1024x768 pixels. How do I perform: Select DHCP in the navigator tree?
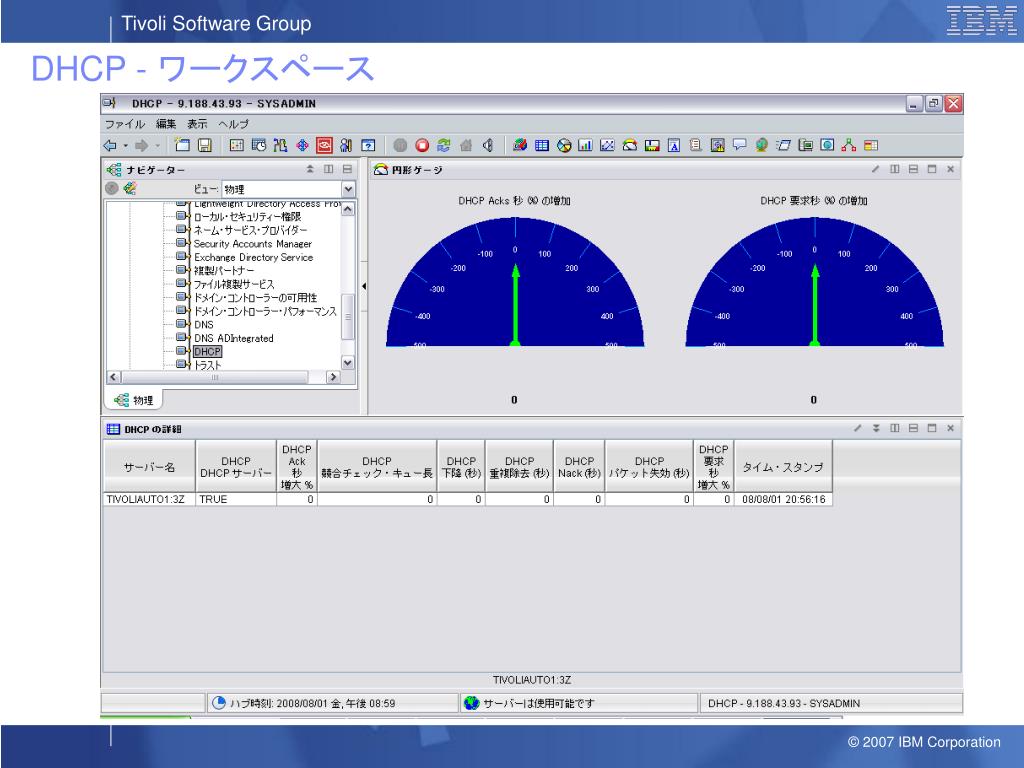point(208,351)
